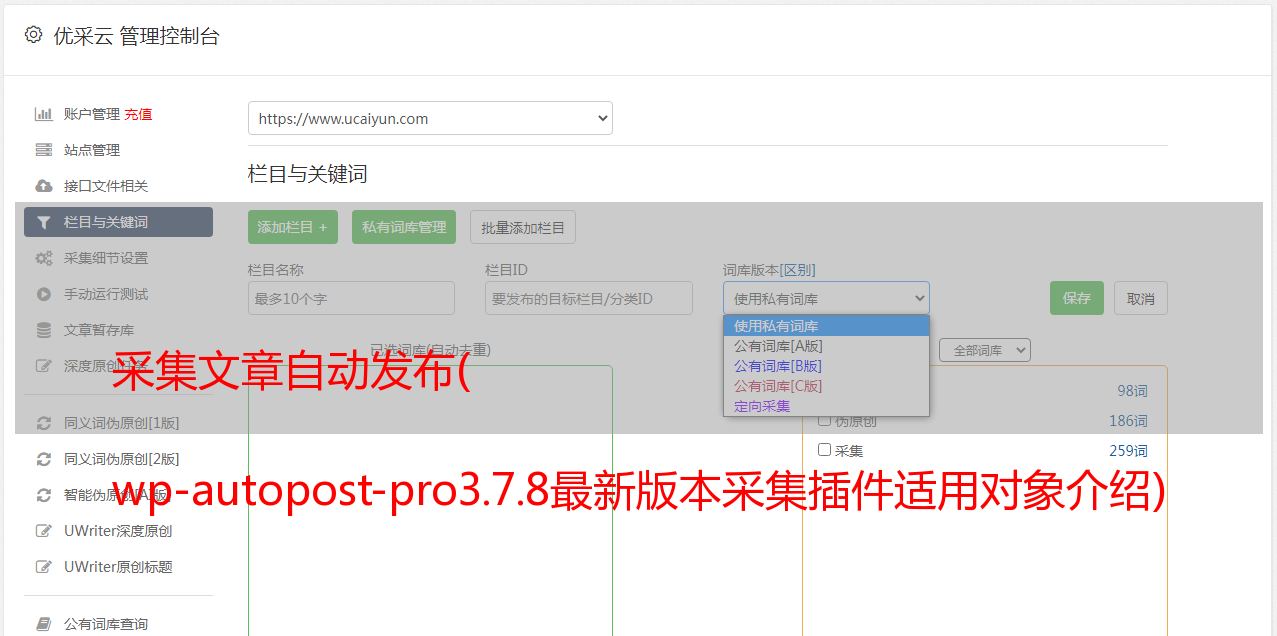
Task: Choose 公有词库[C版] from the open list
Action: 826,386
